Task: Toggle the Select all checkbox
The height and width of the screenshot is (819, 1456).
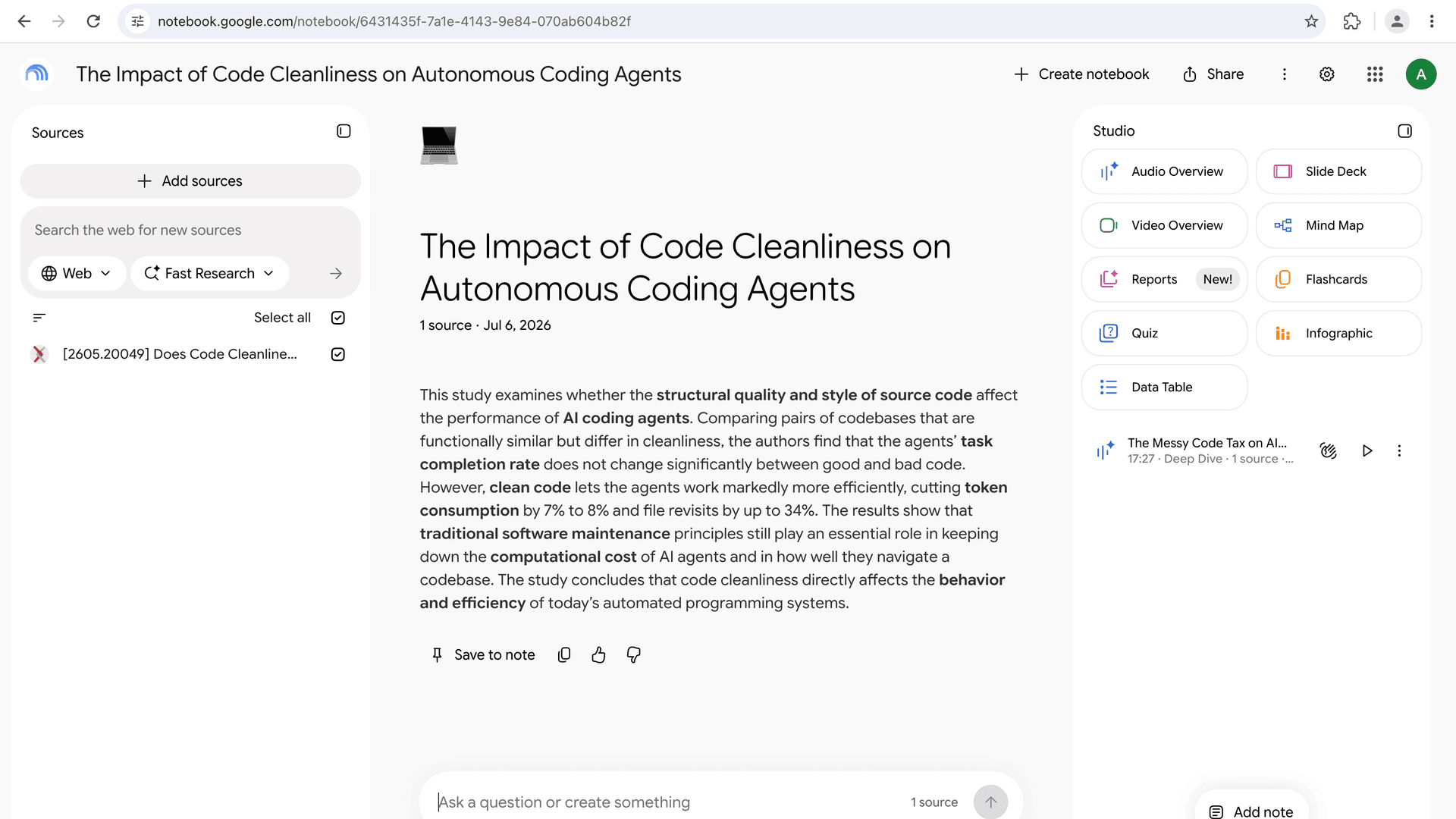Action: [338, 318]
